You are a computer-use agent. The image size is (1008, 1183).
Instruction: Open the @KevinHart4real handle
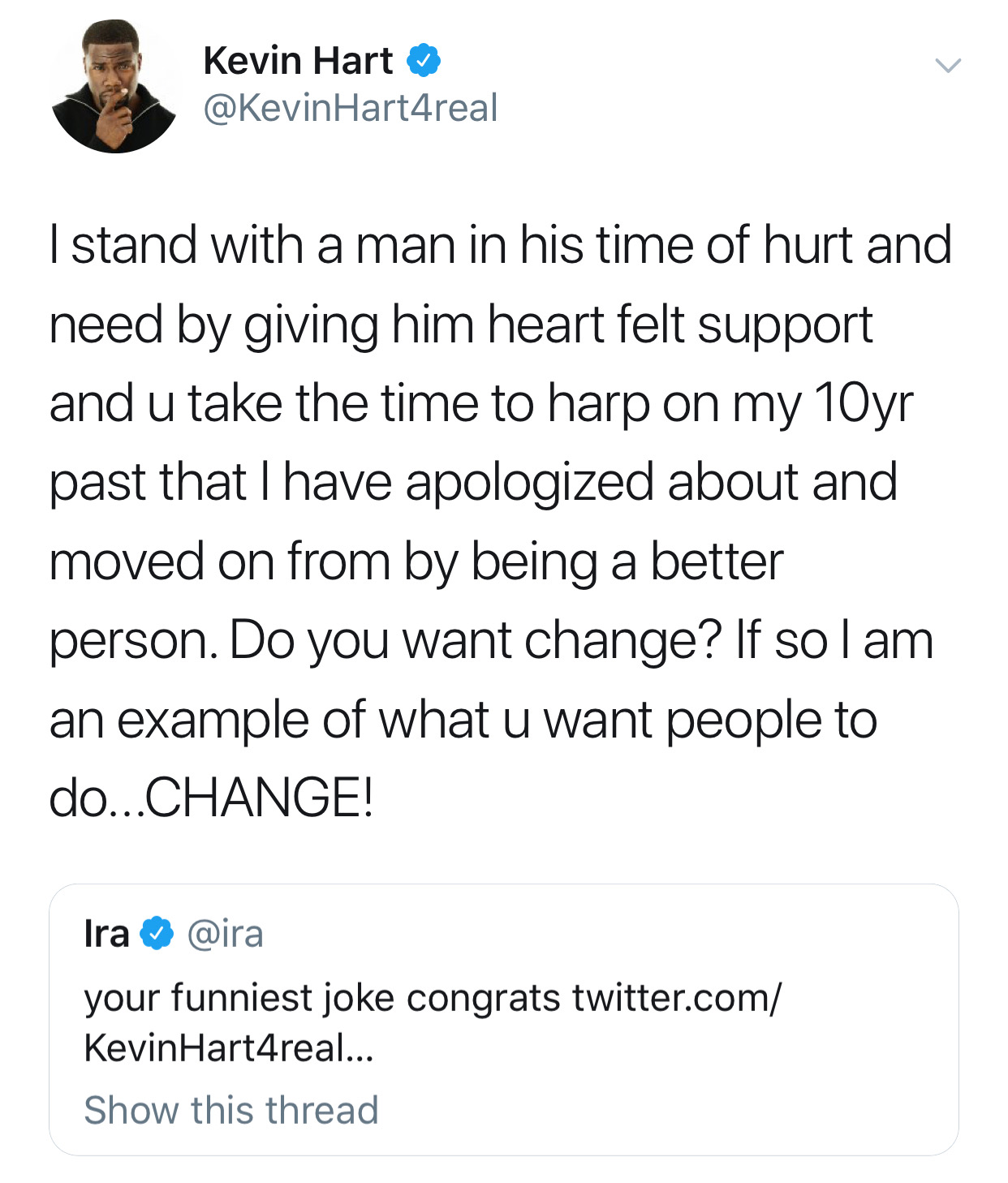point(350,109)
